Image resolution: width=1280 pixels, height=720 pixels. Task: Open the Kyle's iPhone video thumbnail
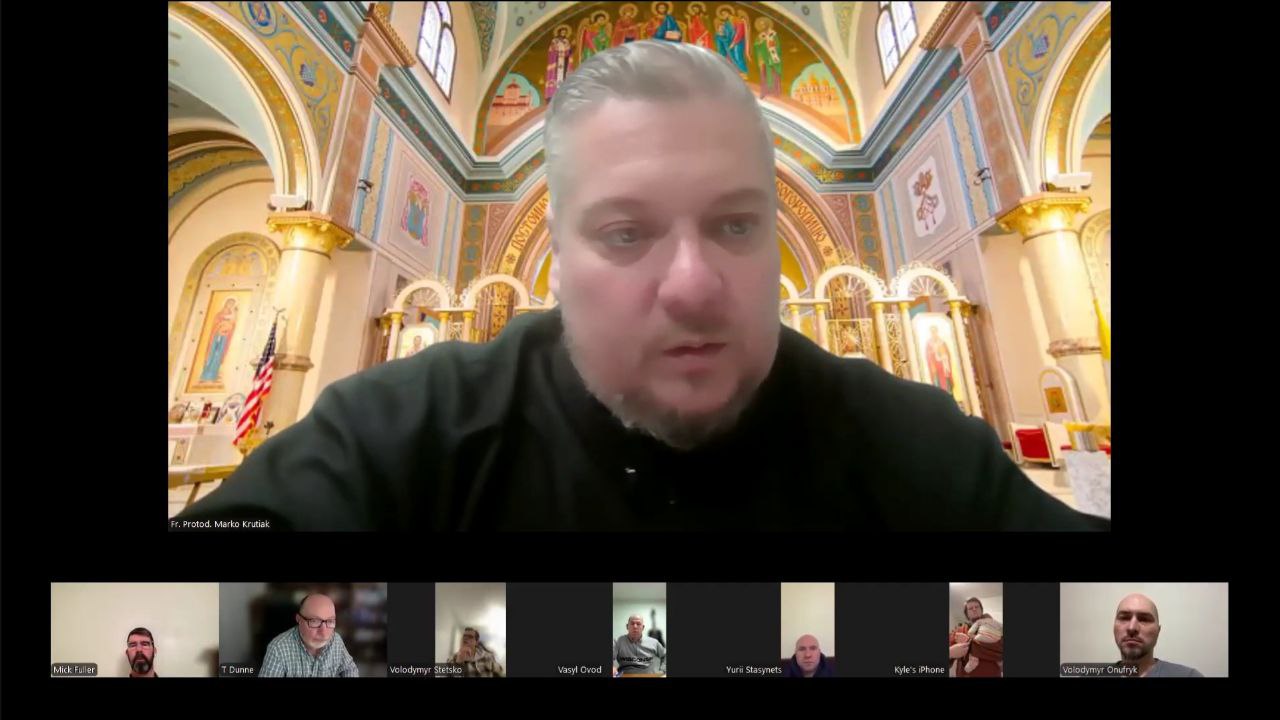(975, 628)
